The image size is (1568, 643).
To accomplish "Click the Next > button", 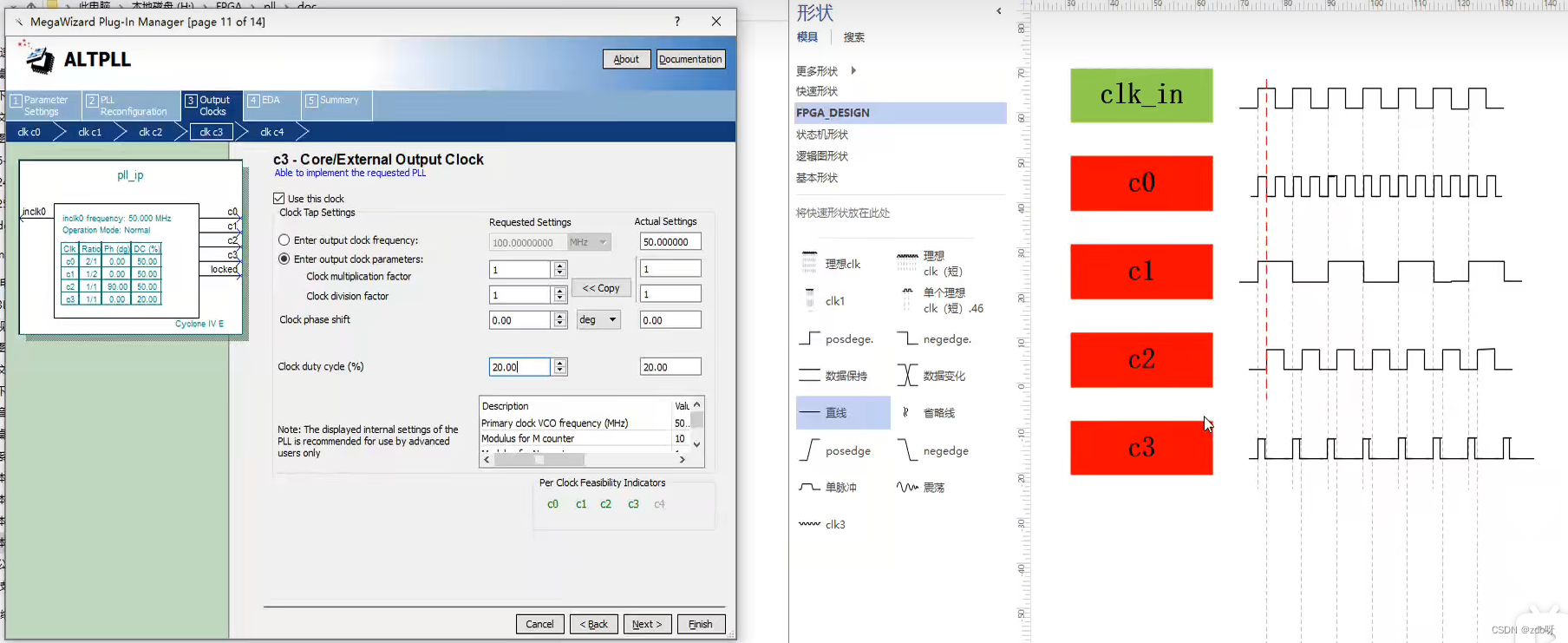I will [647, 624].
